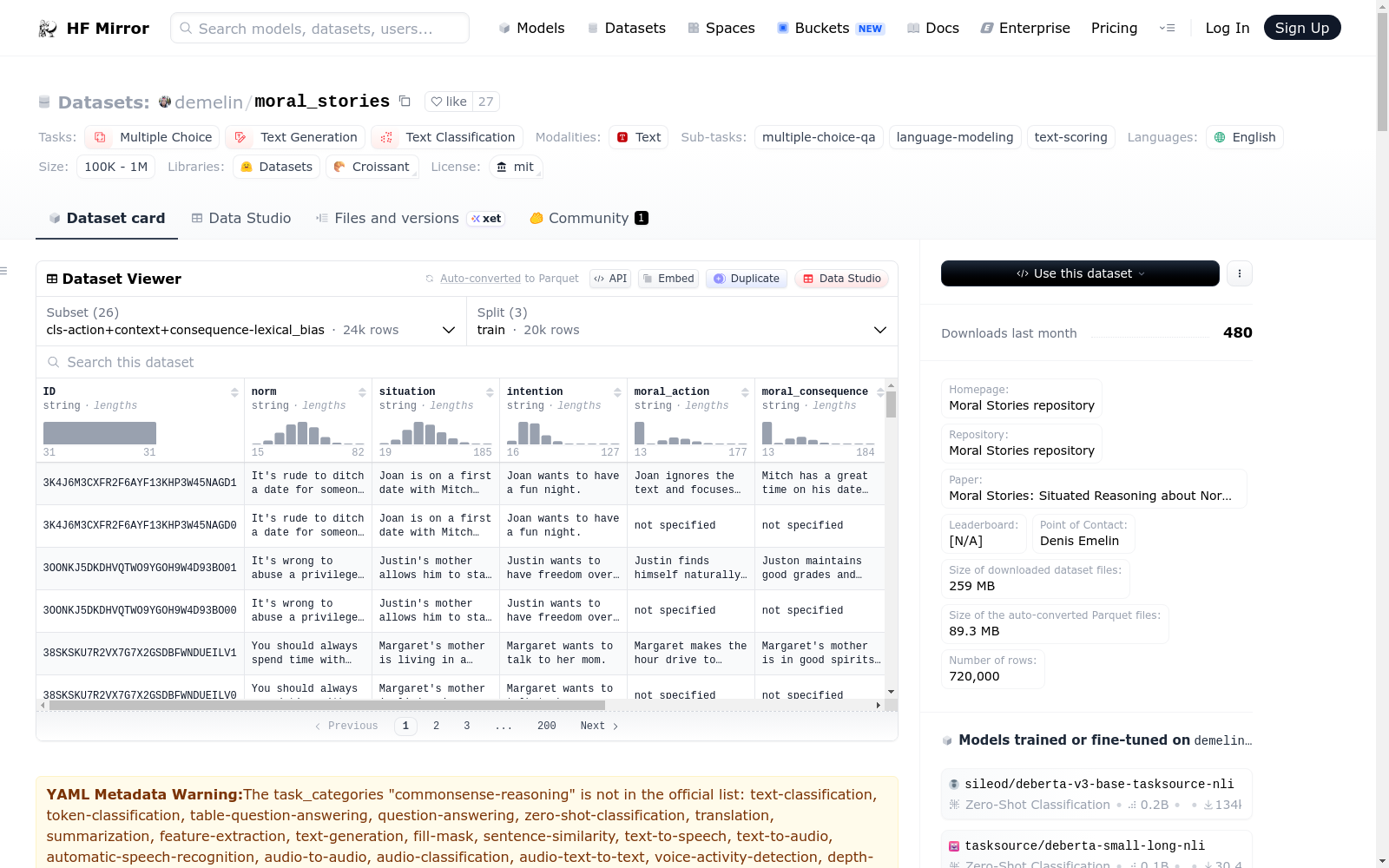Image resolution: width=1389 pixels, height=868 pixels.
Task: Expand the Use this dataset dropdown
Action: (x=1080, y=273)
